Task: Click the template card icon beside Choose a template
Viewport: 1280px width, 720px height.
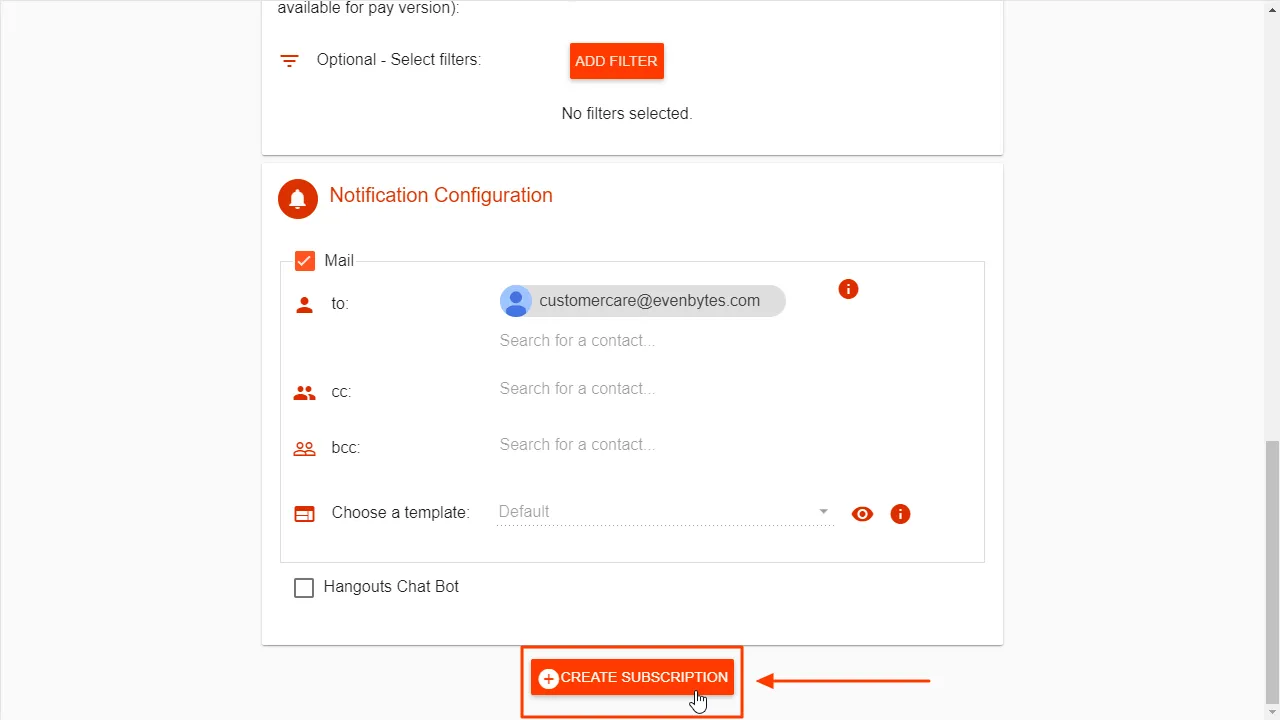Action: click(304, 514)
